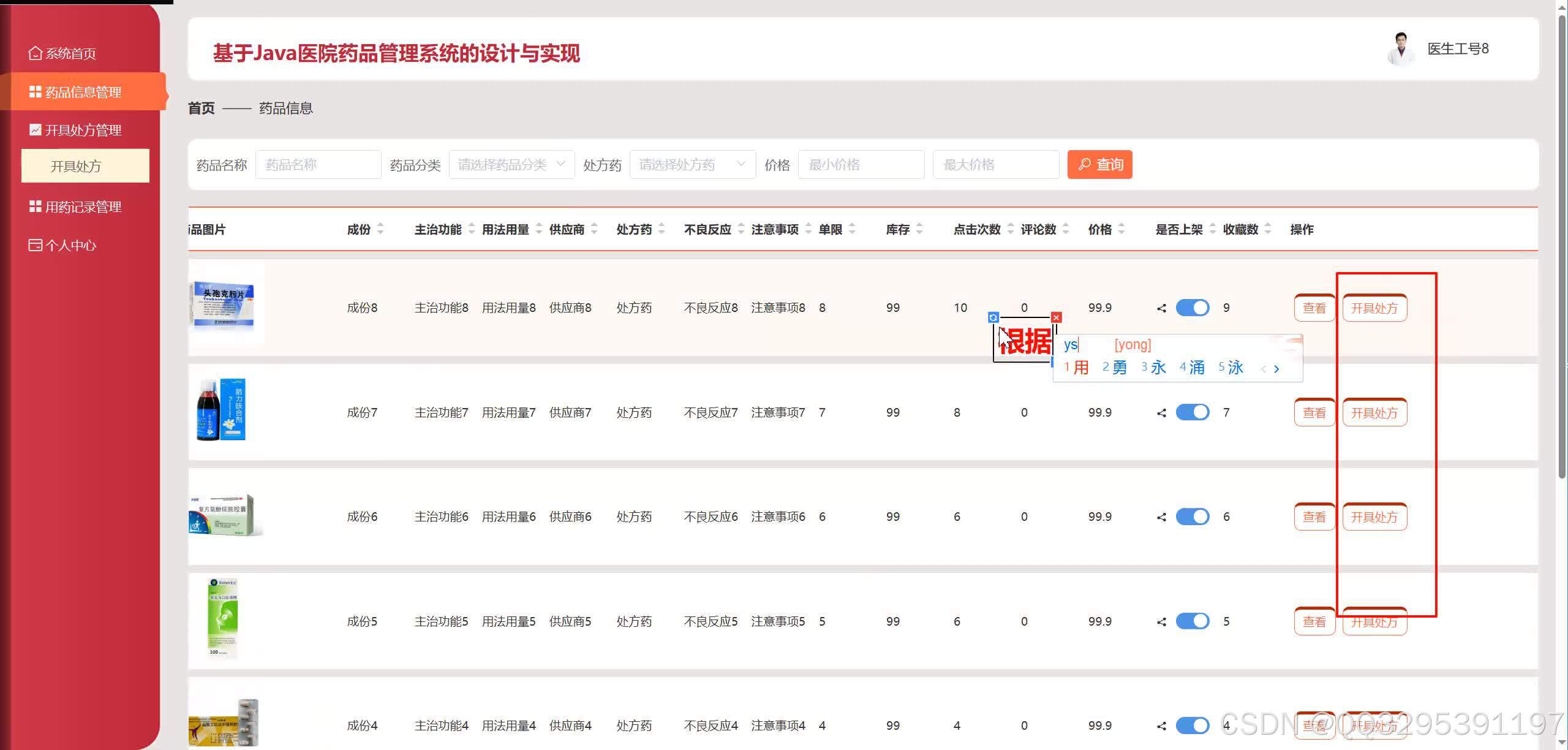
Task: Click 开具处方 button for 成份7
Action: [1374, 412]
